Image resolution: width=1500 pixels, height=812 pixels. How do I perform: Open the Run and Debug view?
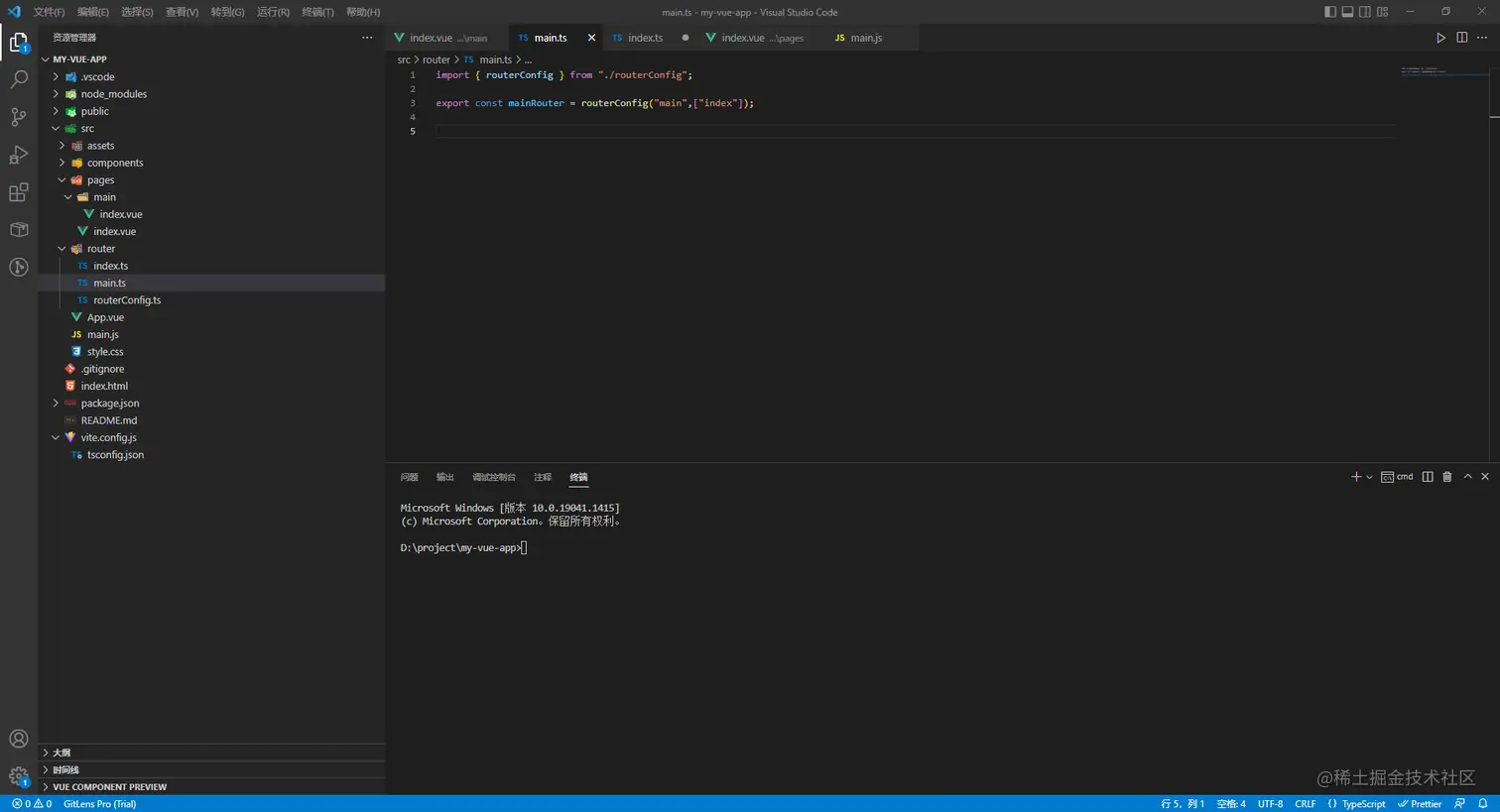(19, 155)
